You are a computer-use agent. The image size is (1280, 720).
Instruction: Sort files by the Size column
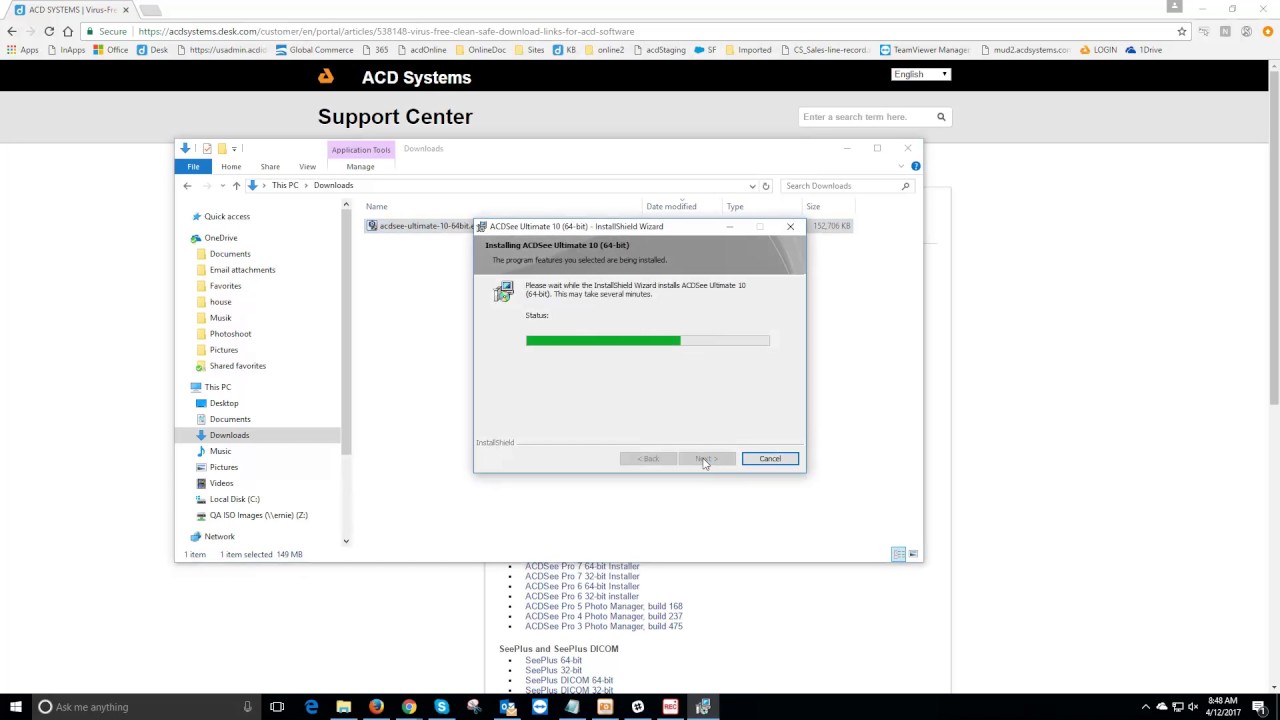tap(813, 207)
